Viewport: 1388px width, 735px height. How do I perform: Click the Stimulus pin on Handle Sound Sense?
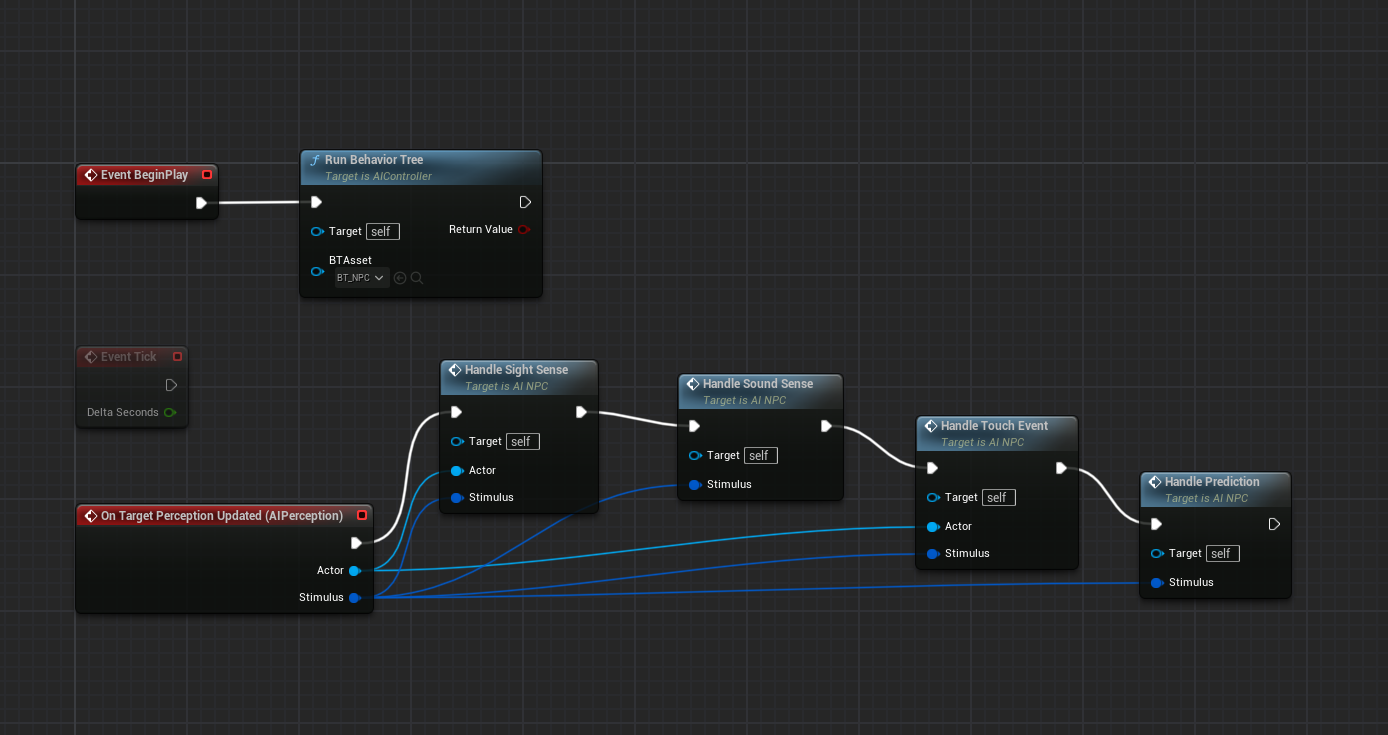point(695,484)
